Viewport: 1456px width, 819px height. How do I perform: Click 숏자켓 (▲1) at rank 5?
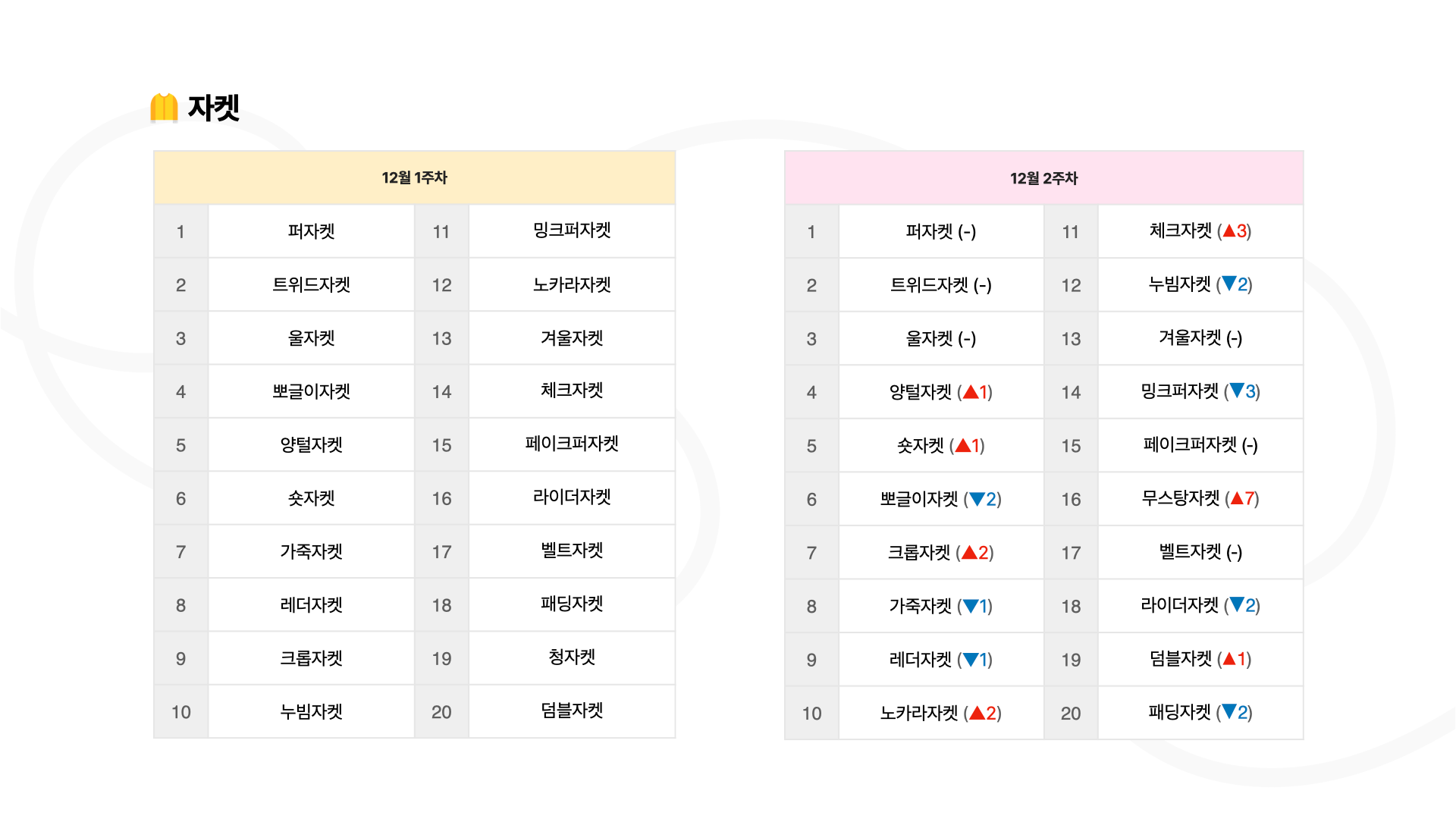coord(940,446)
